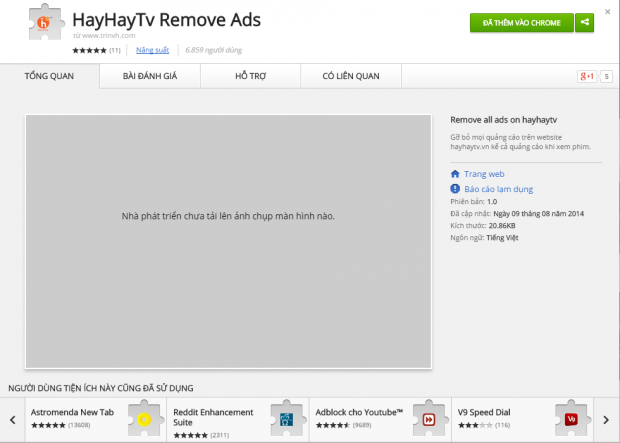Click the 6.859 người dùng text
The image size is (620, 443).
(x=214, y=50)
